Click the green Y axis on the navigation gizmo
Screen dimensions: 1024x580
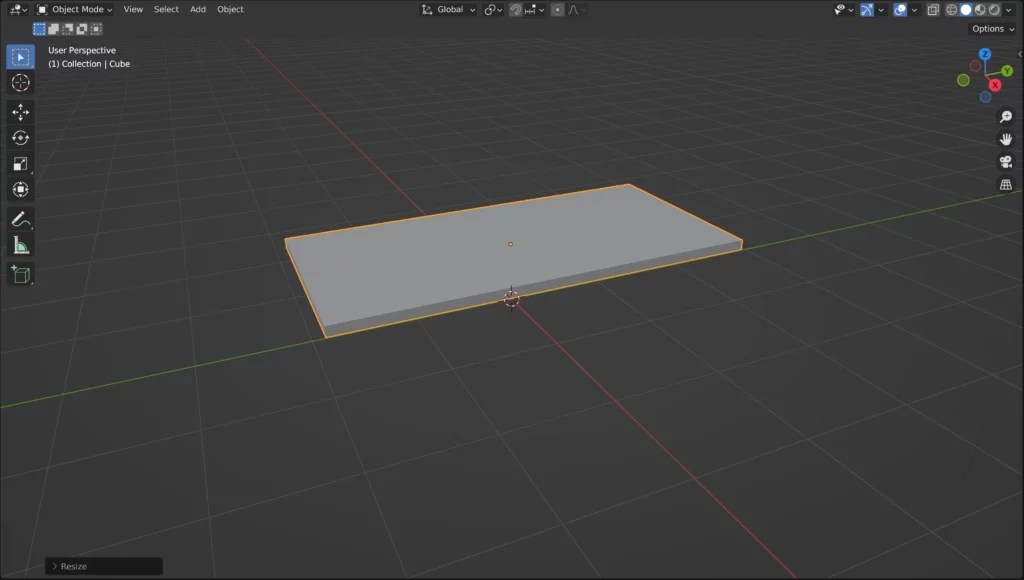coord(1006,70)
